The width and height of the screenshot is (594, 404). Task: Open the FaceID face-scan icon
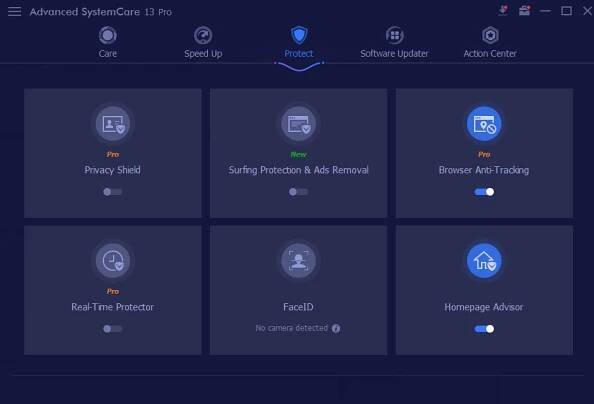click(x=299, y=260)
